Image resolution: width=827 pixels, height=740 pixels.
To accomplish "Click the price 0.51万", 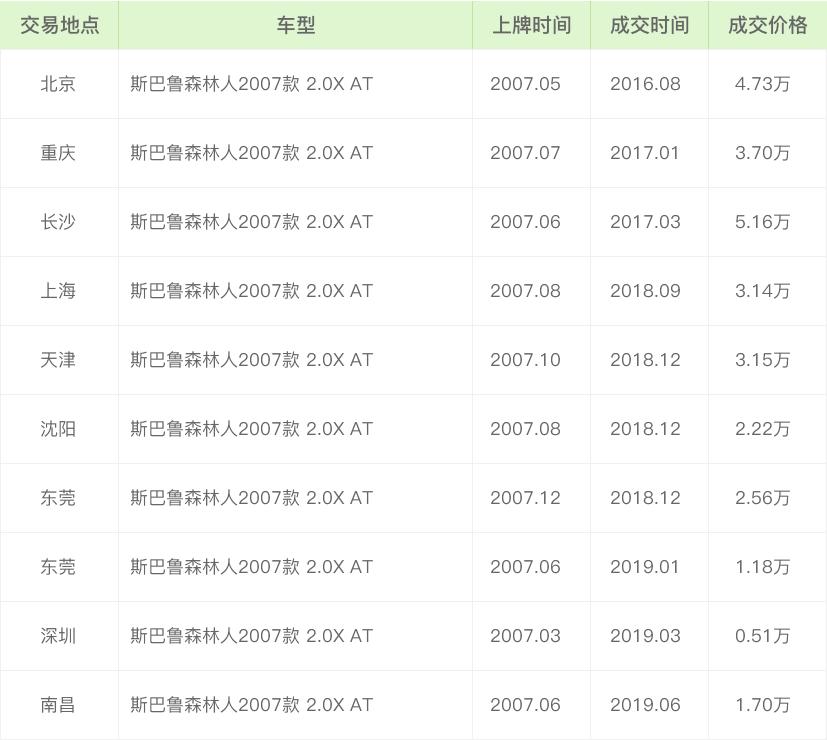I will [x=763, y=636].
